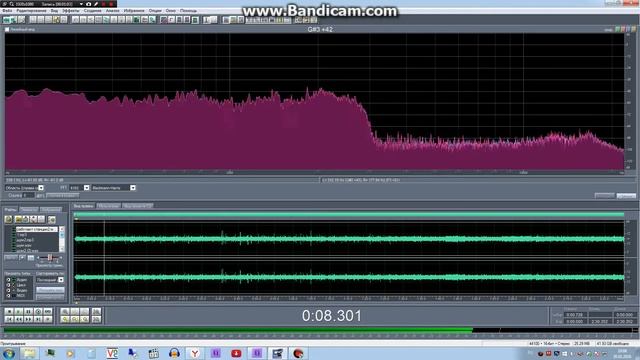The image size is (640, 360).
Task: Click the Zoom In Vertically icon
Action: click(x=96, y=312)
